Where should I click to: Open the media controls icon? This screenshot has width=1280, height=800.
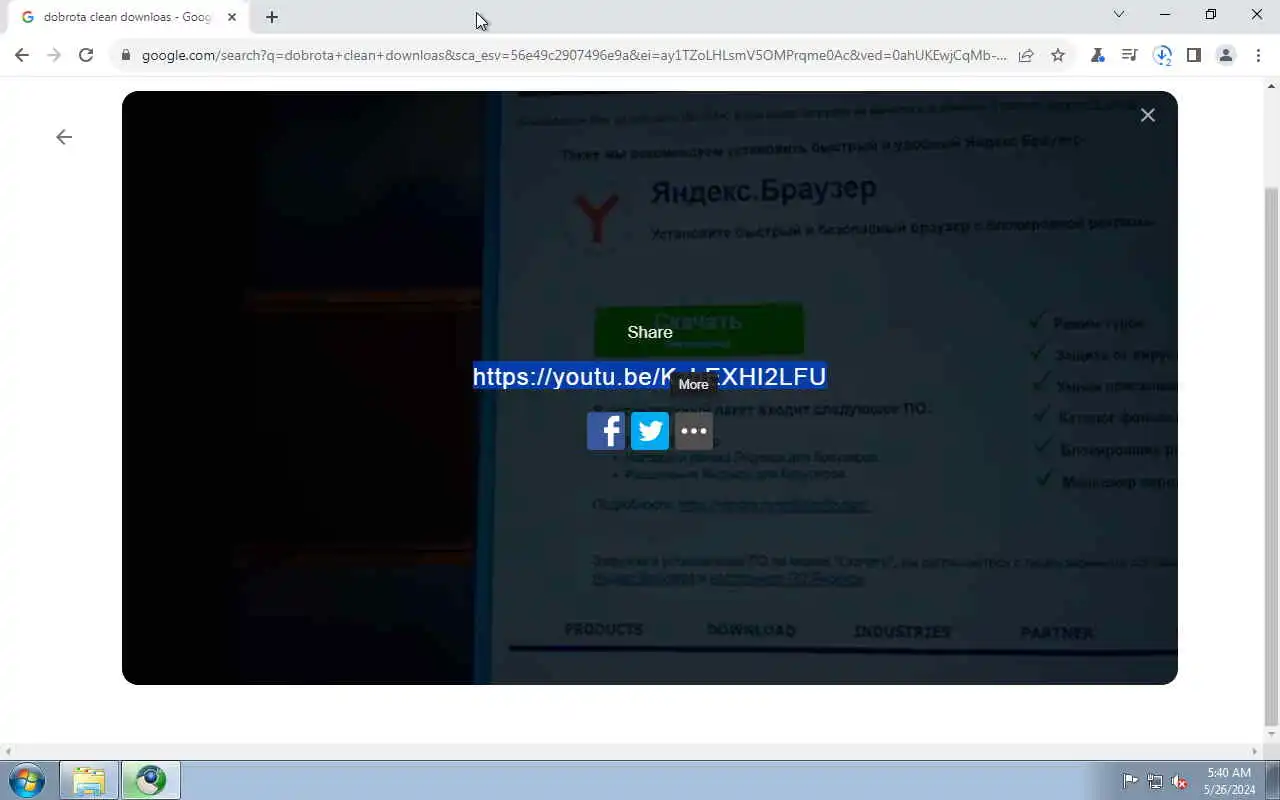point(1130,55)
